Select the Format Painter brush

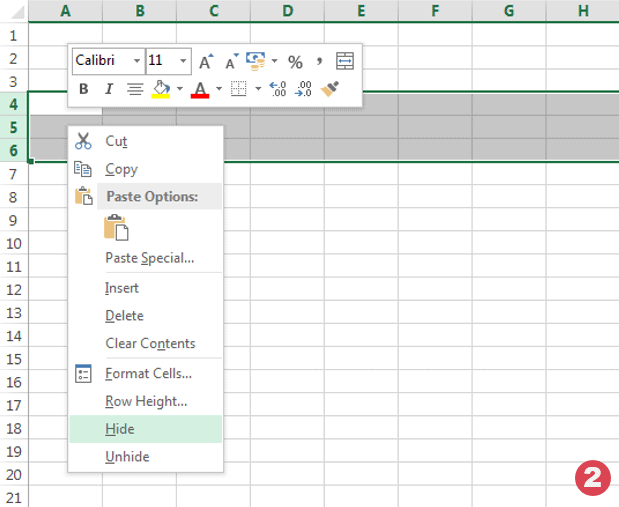(x=330, y=89)
